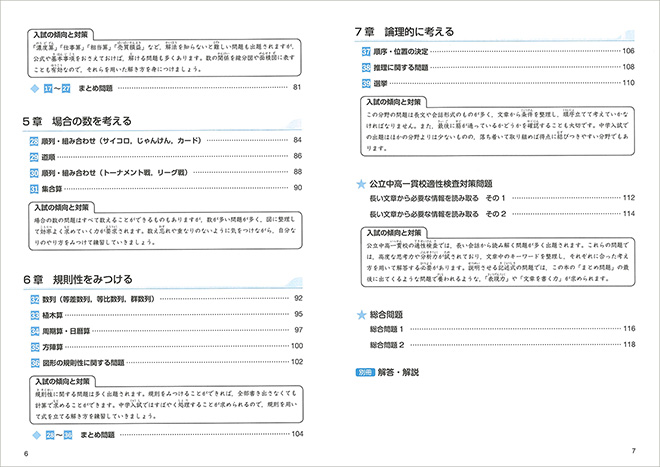Click number badge 30 beside トーナメント戦 entry
Image resolution: width=660 pixels, height=467 pixels.
pos(34,173)
